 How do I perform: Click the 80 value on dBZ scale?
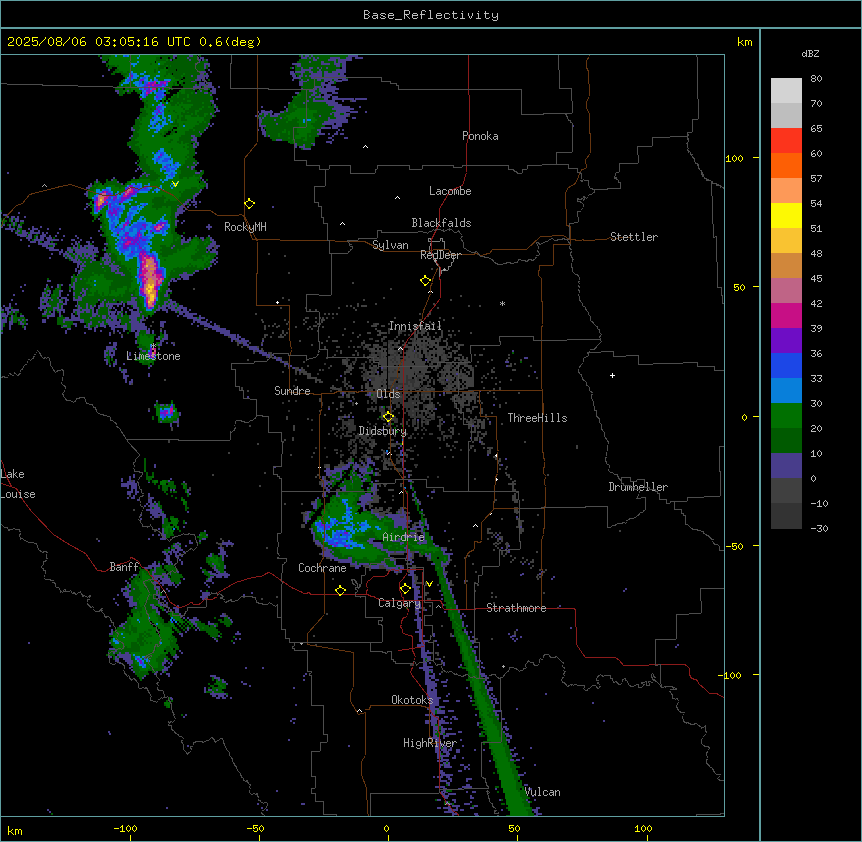pos(816,79)
